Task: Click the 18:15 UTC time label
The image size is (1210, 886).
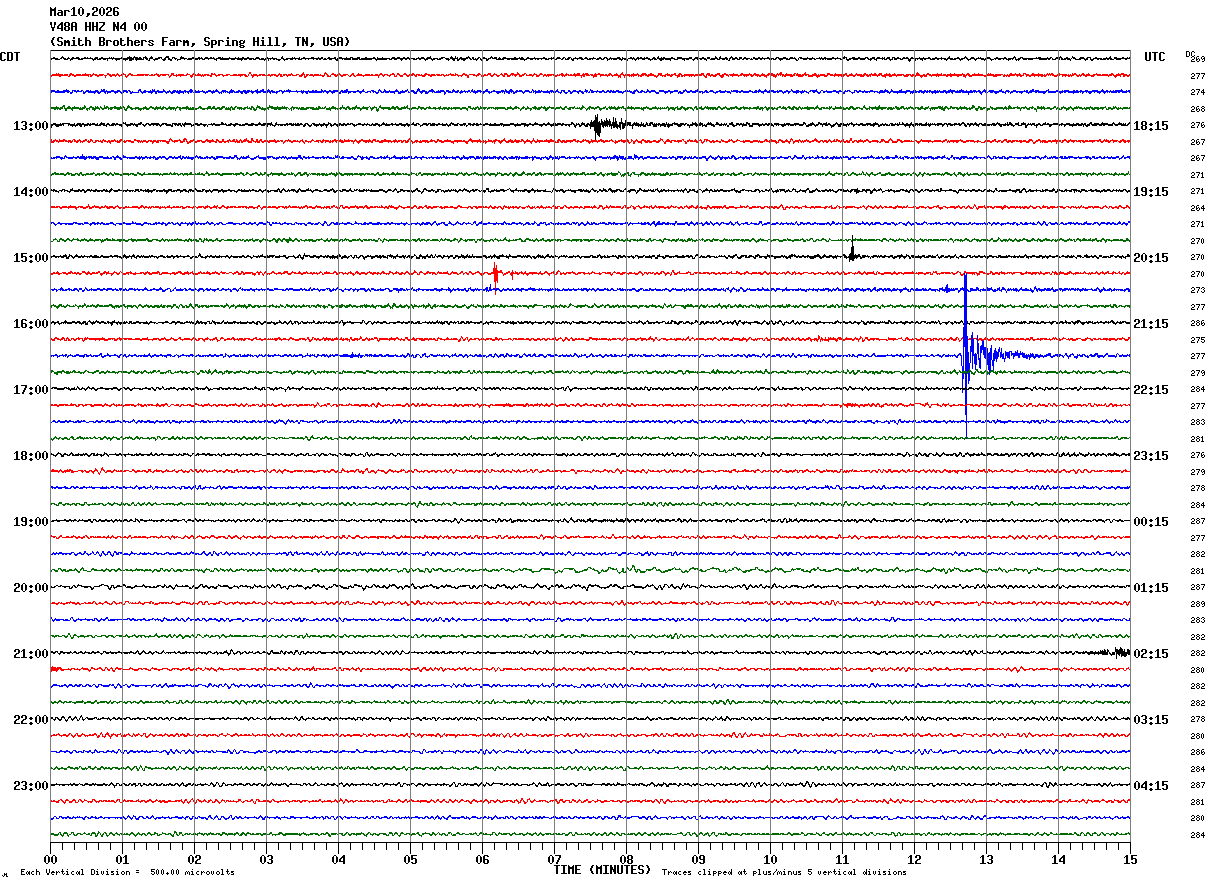Action: [x=1151, y=126]
